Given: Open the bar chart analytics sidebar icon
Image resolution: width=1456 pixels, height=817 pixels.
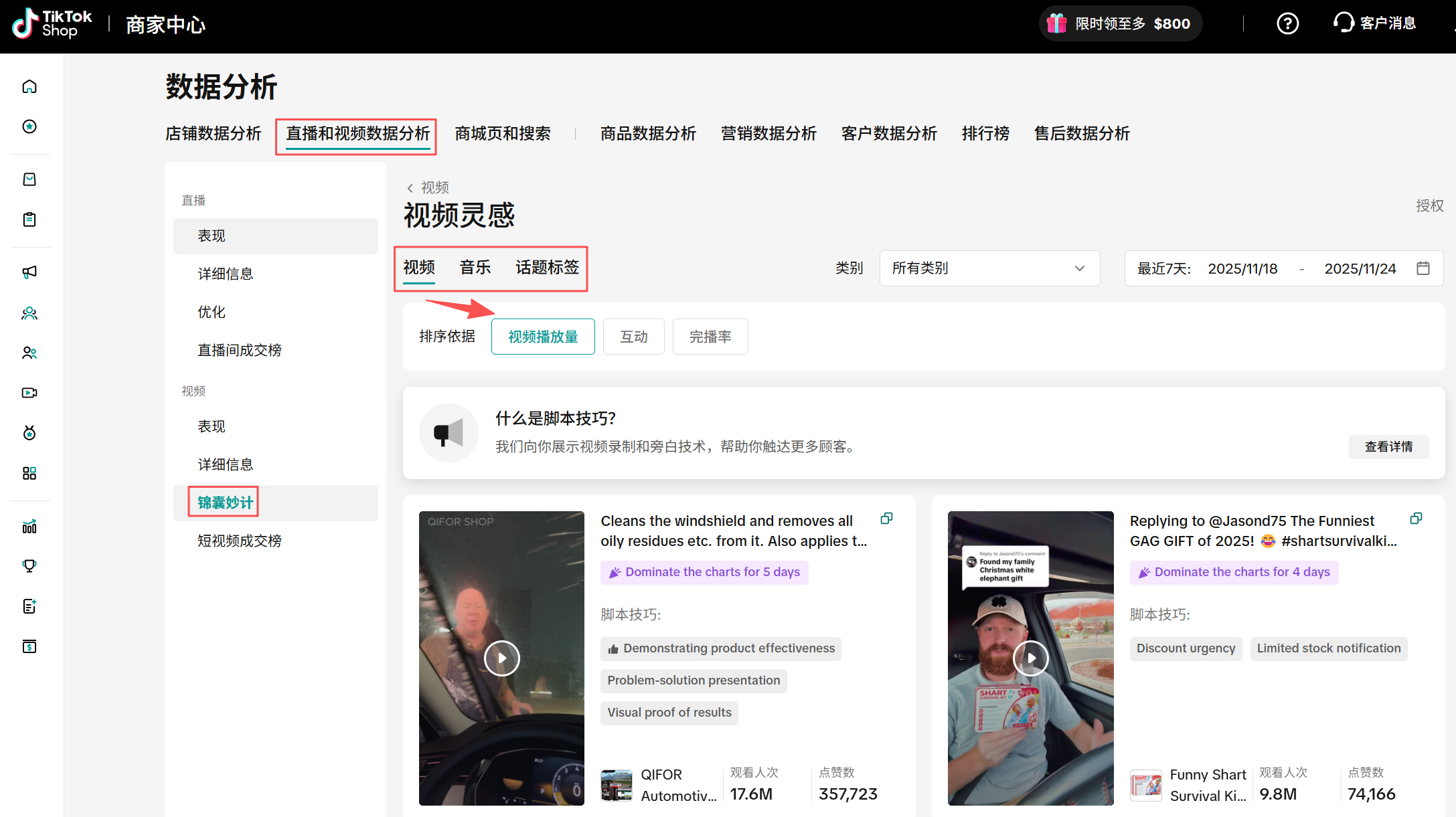Looking at the screenshot, I should [x=29, y=526].
